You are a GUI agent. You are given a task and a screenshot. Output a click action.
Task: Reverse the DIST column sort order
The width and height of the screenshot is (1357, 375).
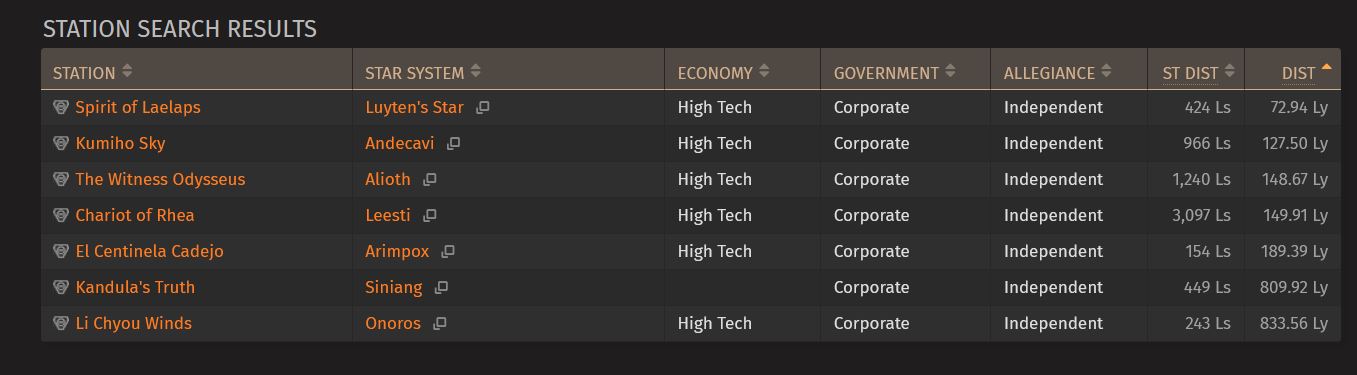(1306, 72)
